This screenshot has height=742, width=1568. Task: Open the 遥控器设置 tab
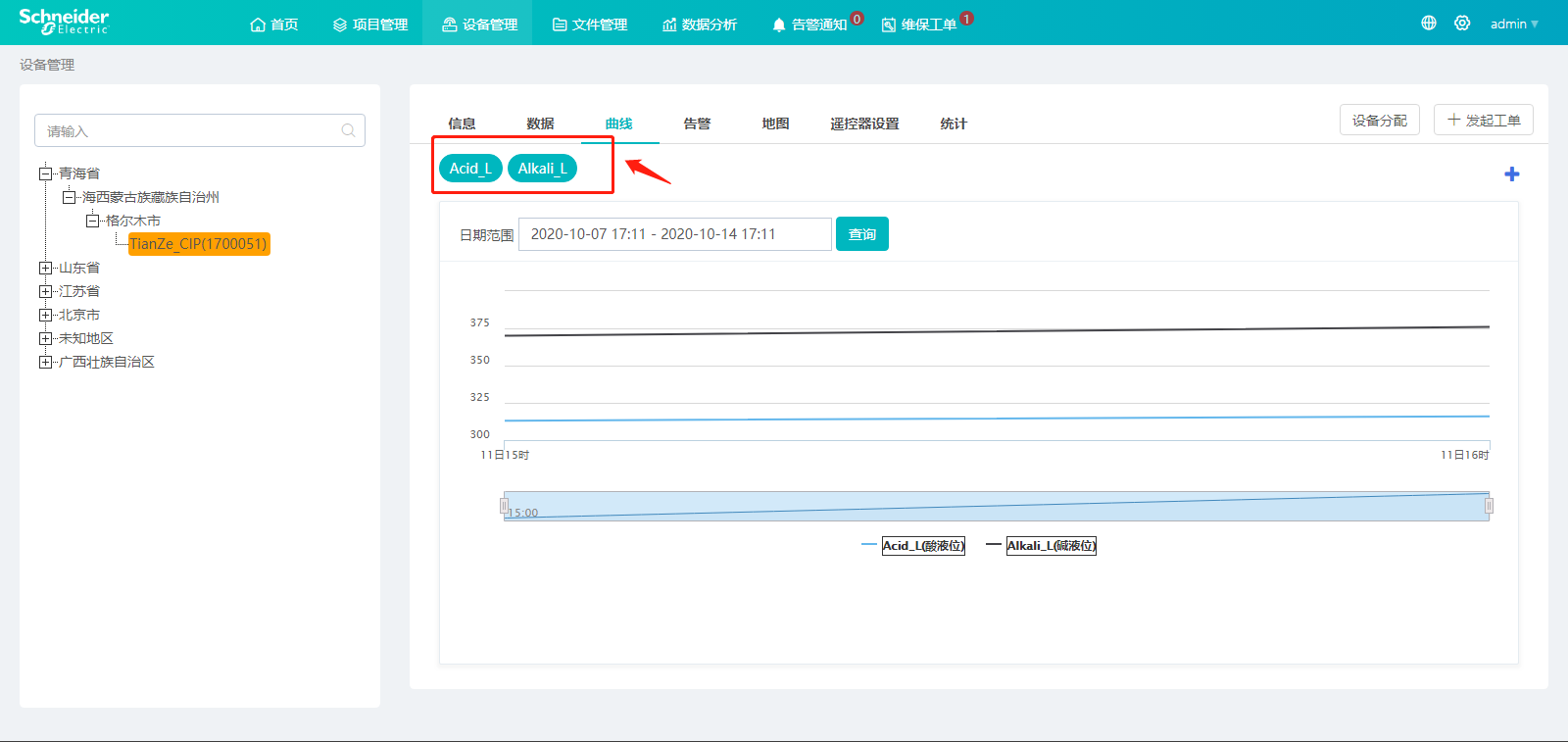click(x=864, y=124)
